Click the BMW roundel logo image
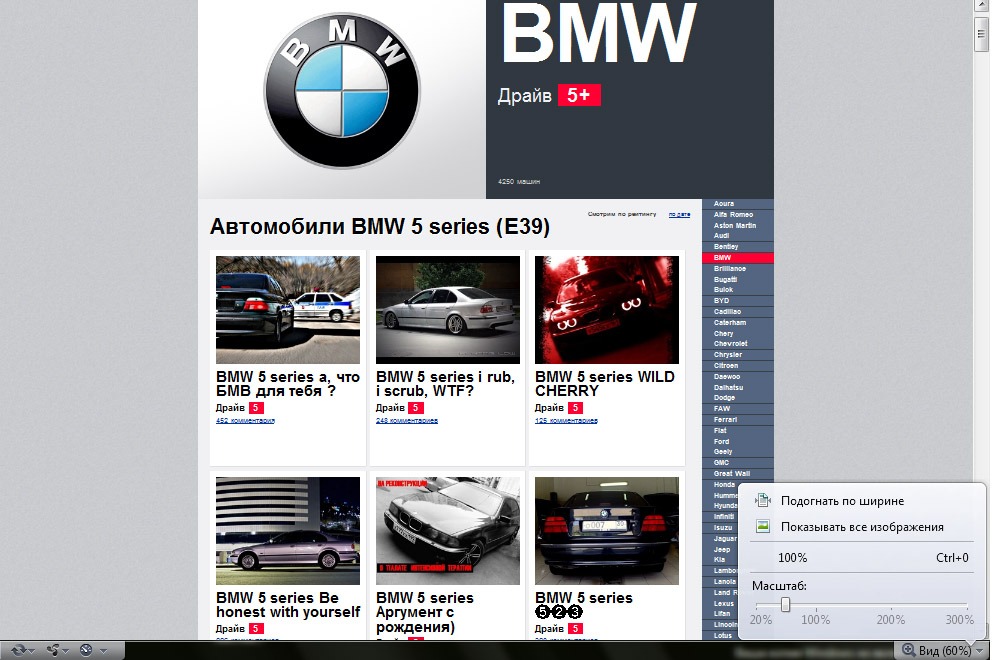The width and height of the screenshot is (996, 660). [342, 91]
